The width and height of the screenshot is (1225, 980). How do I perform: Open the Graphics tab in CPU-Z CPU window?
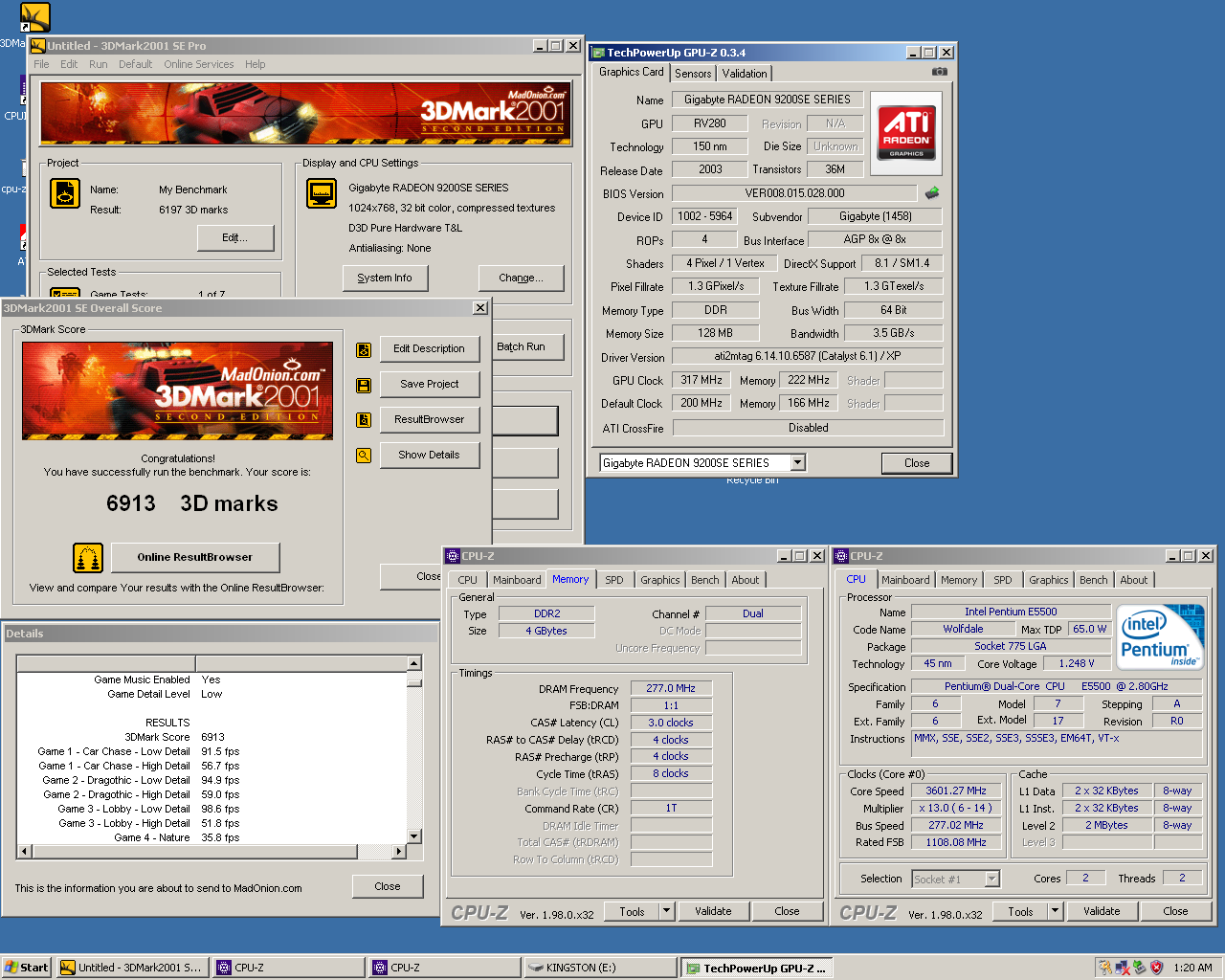(1049, 580)
